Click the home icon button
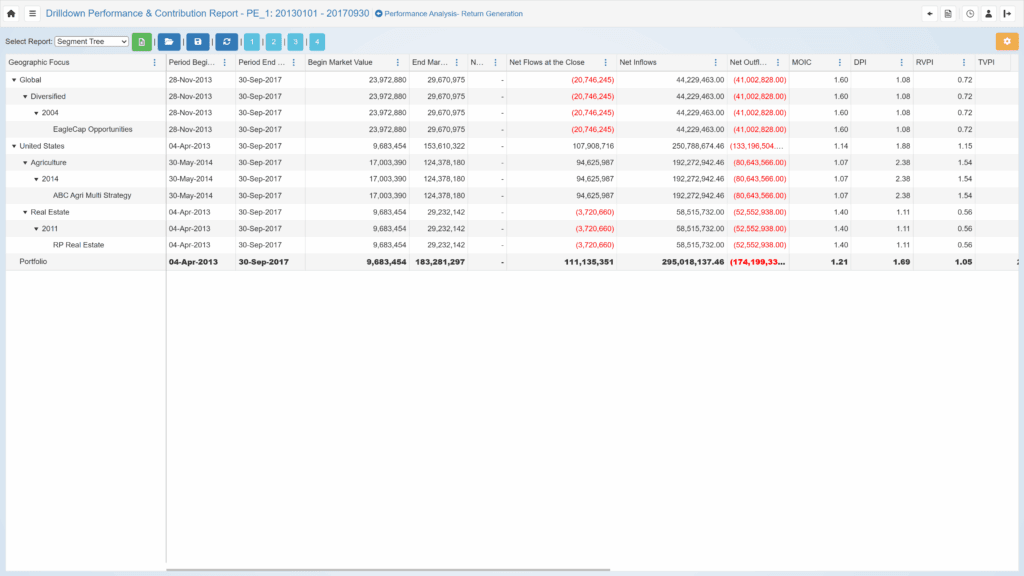Image resolution: width=1024 pixels, height=576 pixels. pos(11,14)
